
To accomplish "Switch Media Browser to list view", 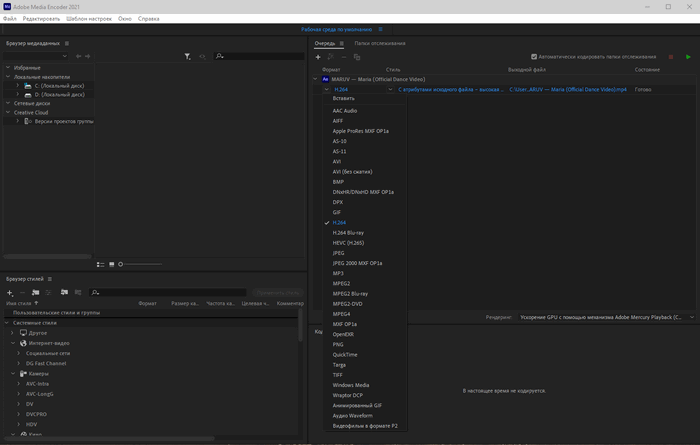I will point(100,264).
